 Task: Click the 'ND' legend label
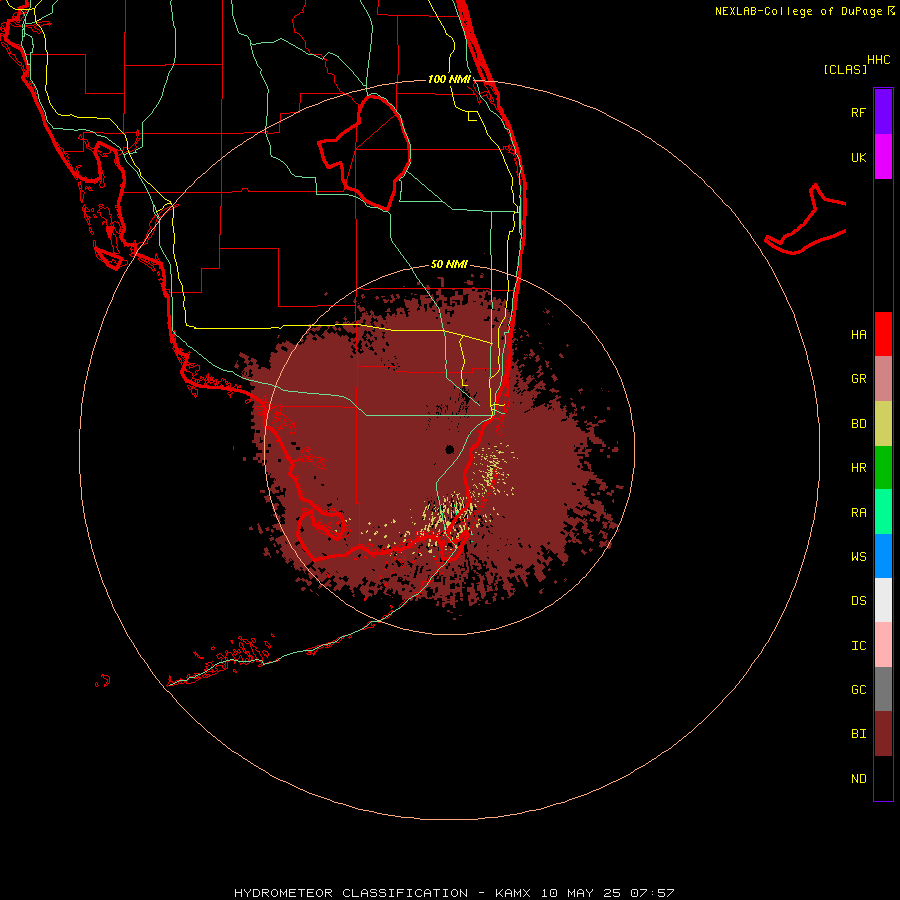[858, 779]
